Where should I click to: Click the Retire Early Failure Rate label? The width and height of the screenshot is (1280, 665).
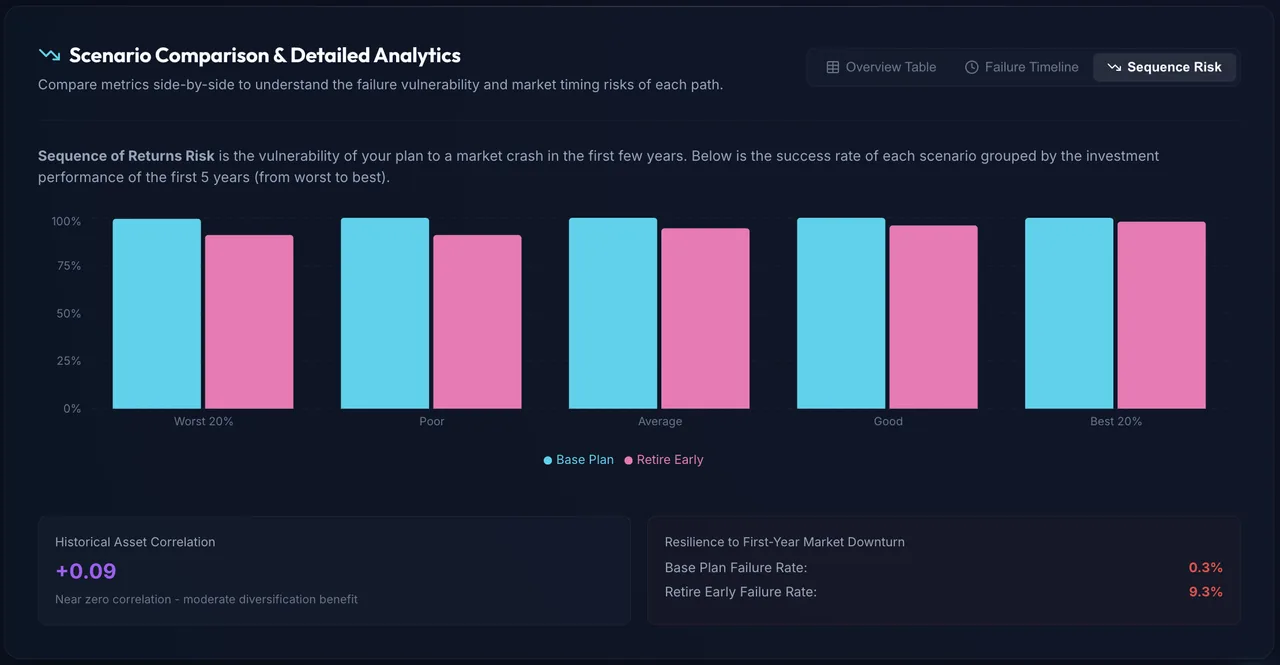tap(741, 592)
